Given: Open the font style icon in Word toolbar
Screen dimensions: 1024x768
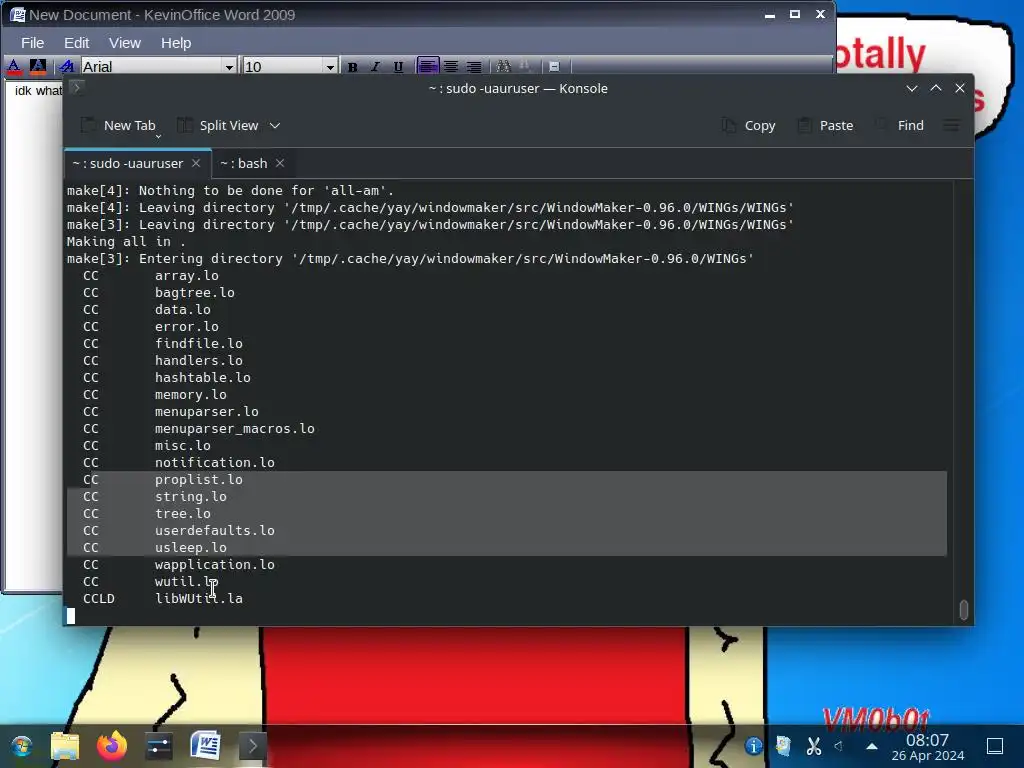Looking at the screenshot, I should [67, 66].
